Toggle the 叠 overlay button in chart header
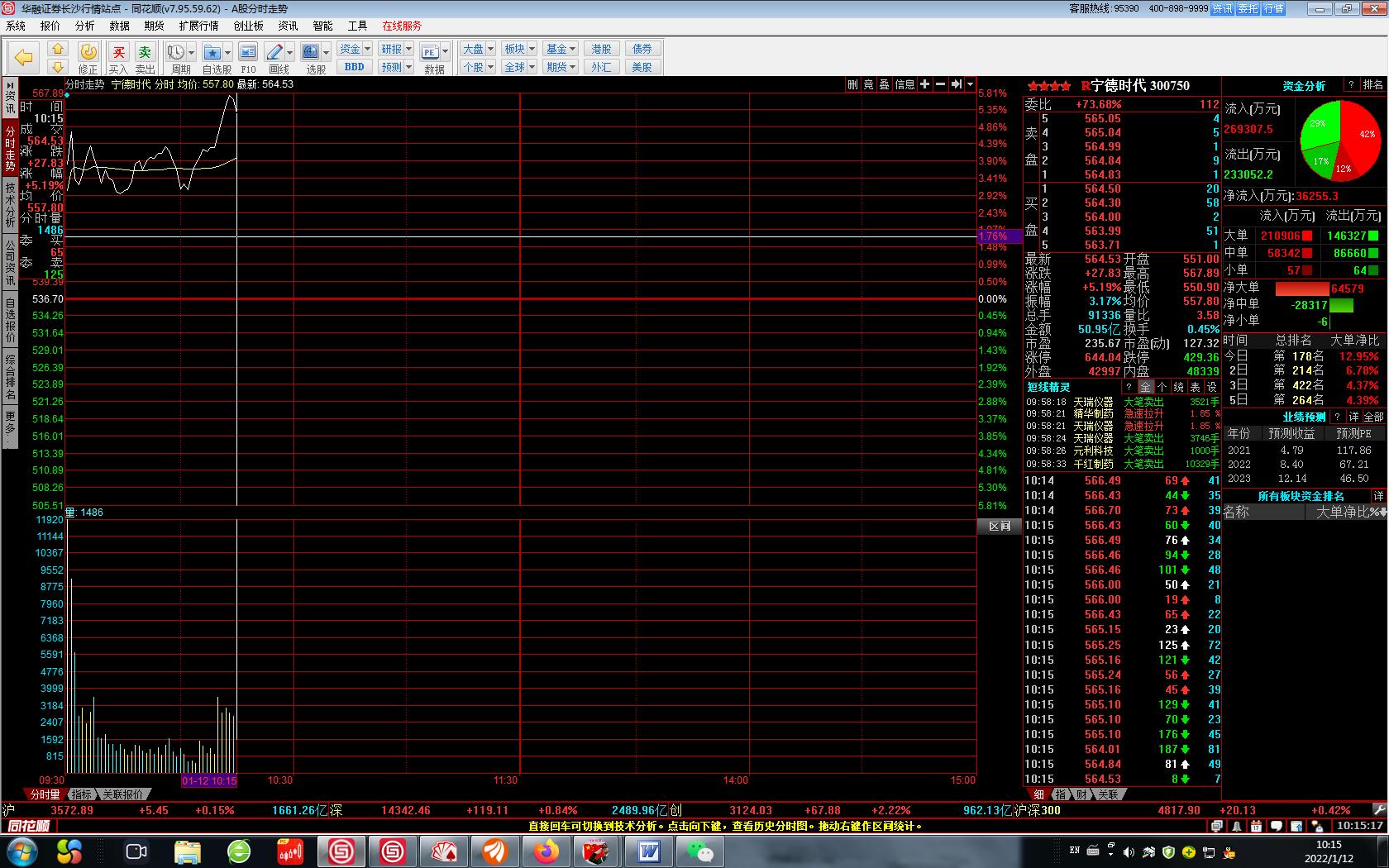Image resolution: width=1389 pixels, height=868 pixels. (x=884, y=84)
